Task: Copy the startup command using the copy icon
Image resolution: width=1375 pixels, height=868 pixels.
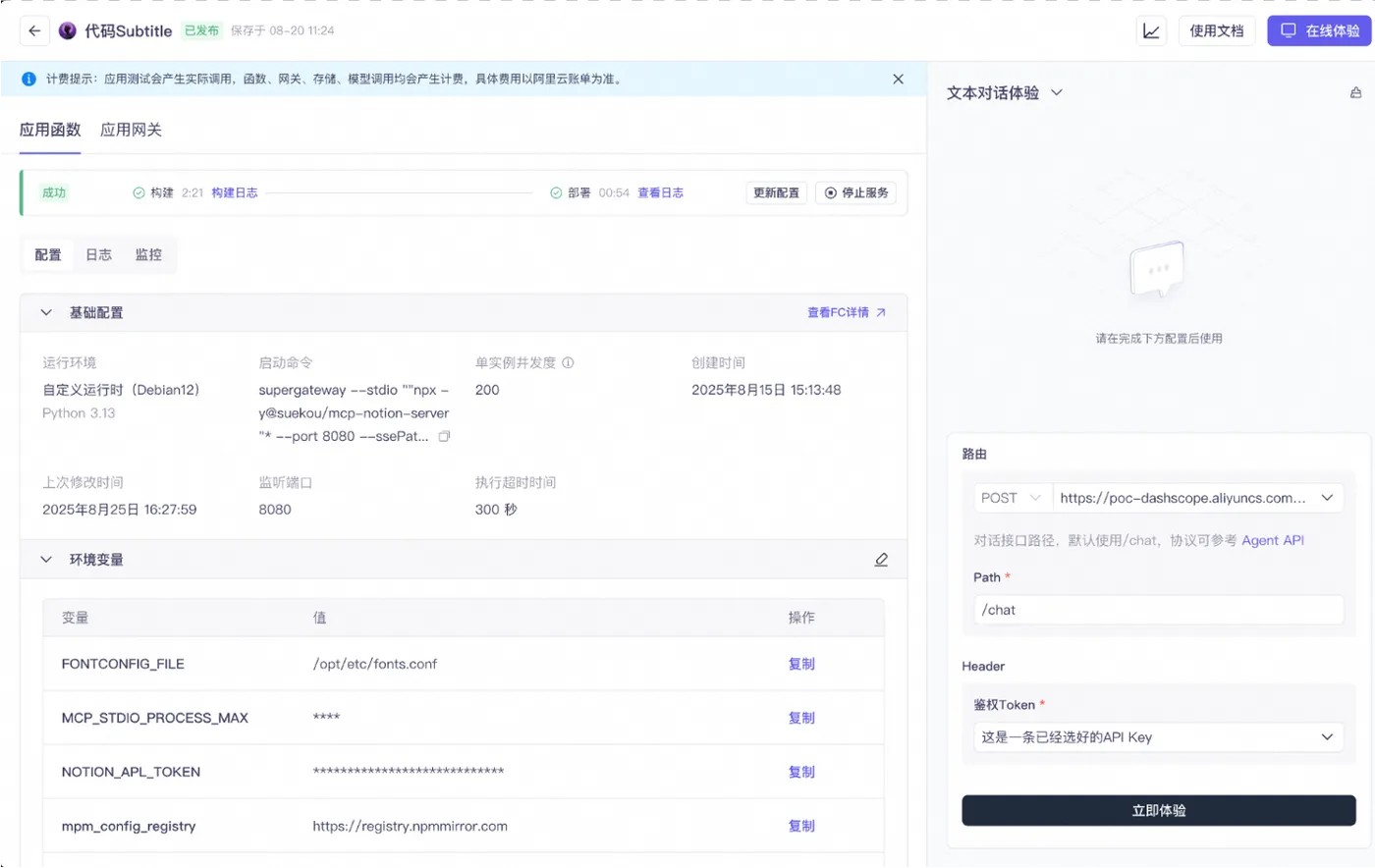Action: point(444,437)
